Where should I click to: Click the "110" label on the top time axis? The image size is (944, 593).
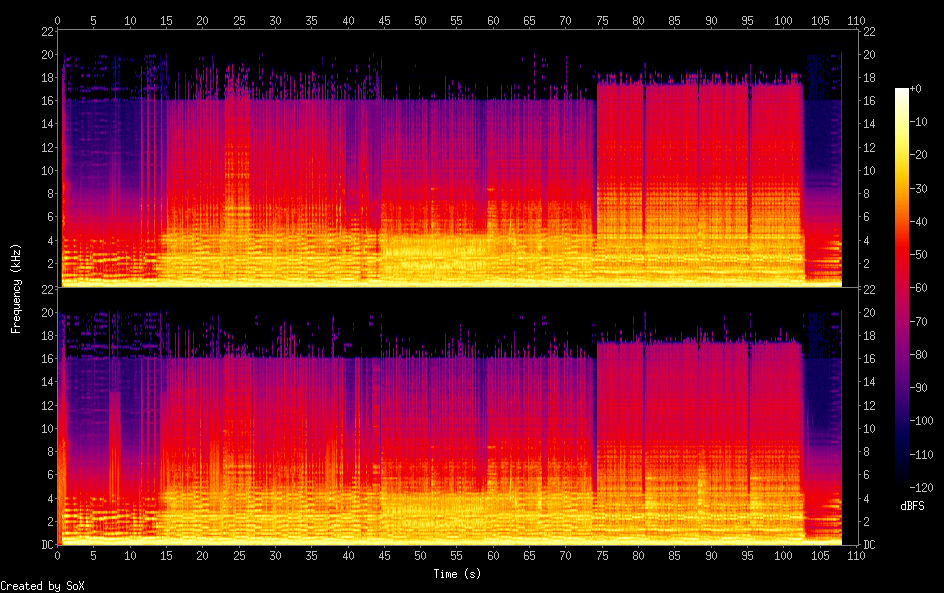[x=856, y=20]
